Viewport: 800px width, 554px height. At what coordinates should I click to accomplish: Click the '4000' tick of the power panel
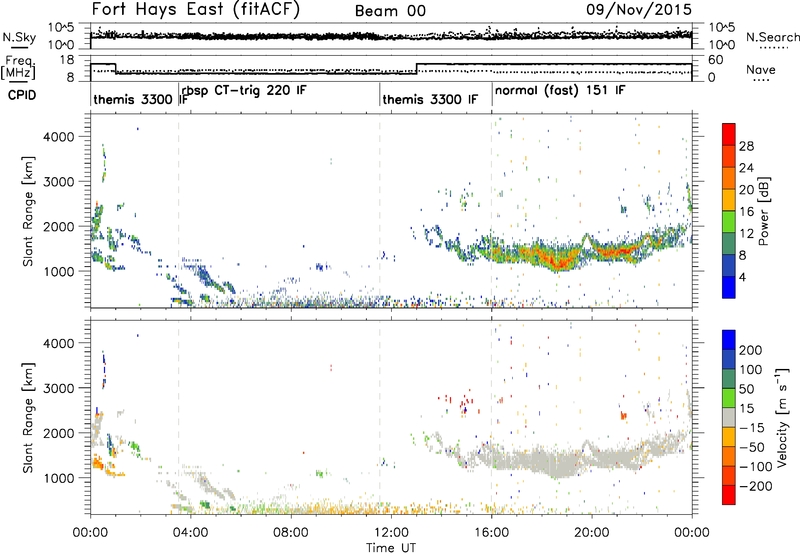pos(58,137)
